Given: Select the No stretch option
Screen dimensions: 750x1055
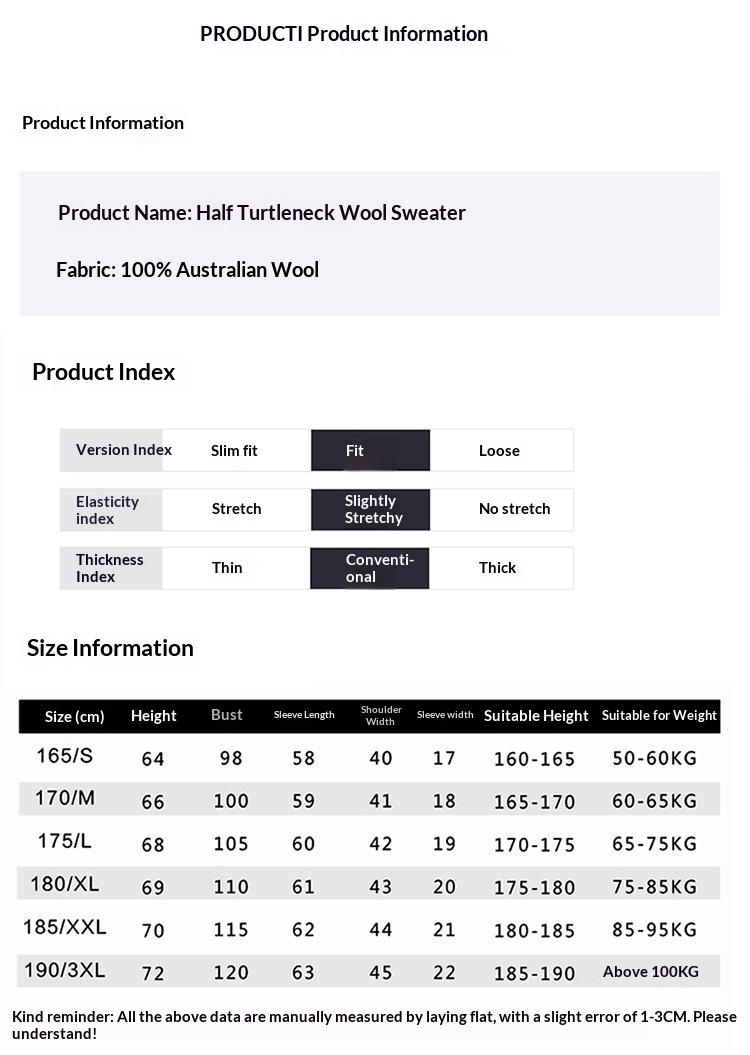Looking at the screenshot, I should (x=514, y=509).
